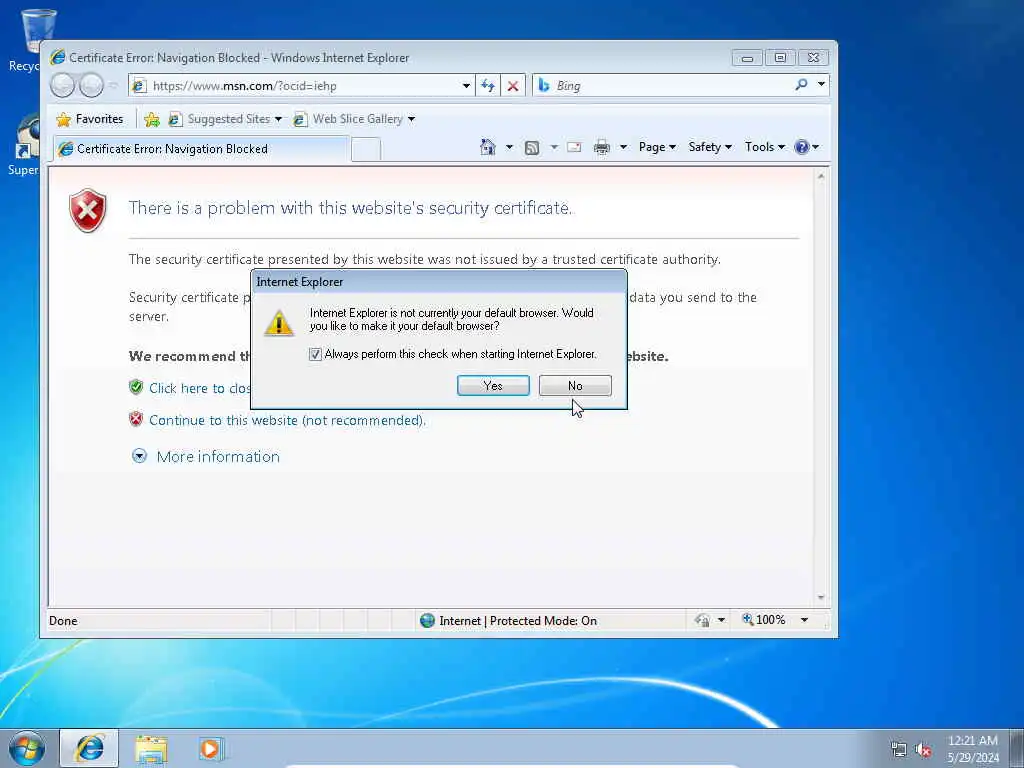Click the Forward navigation arrow
Viewport: 1024px width, 768px height.
point(91,86)
